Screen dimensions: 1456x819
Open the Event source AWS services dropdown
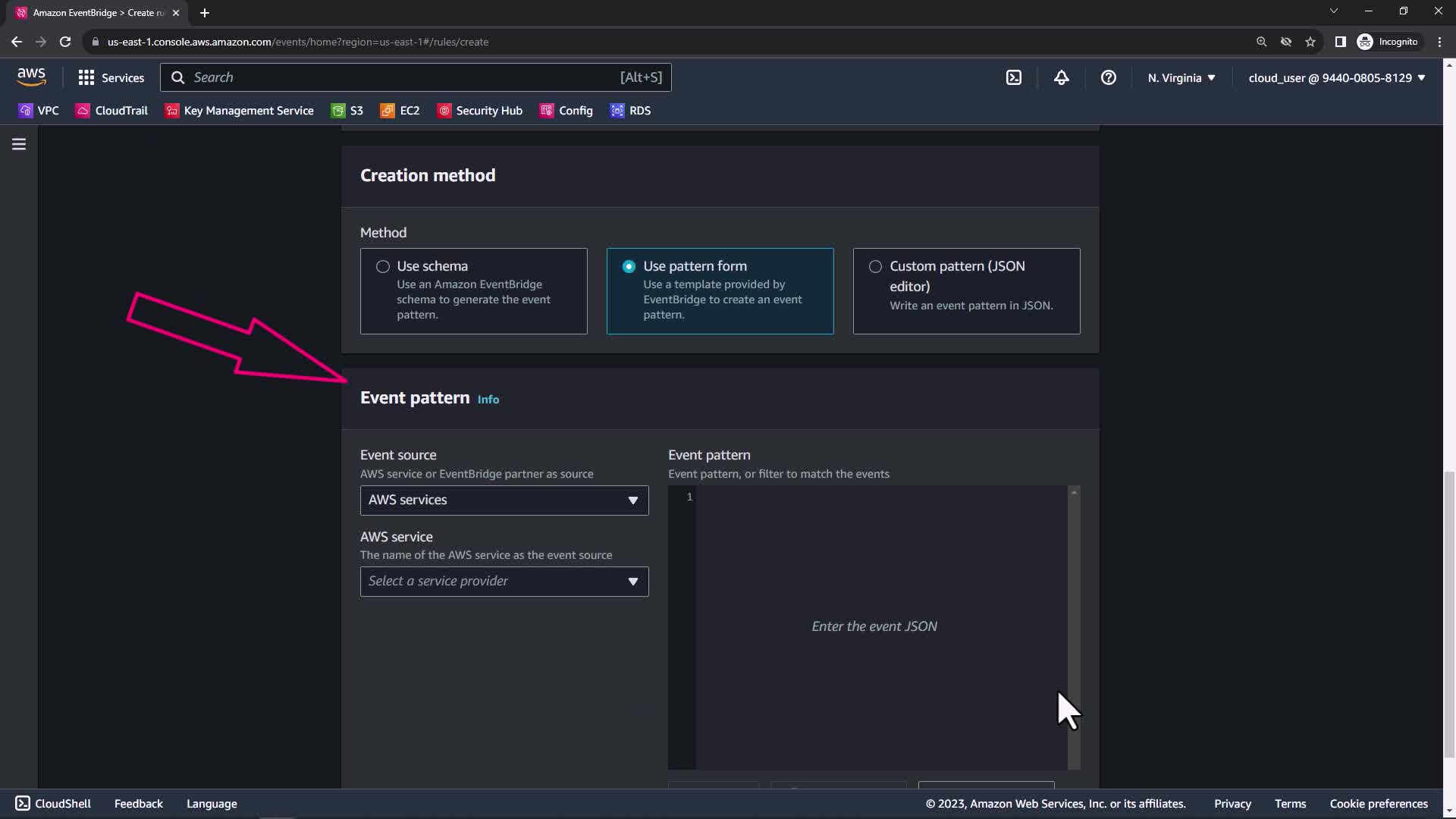504,500
